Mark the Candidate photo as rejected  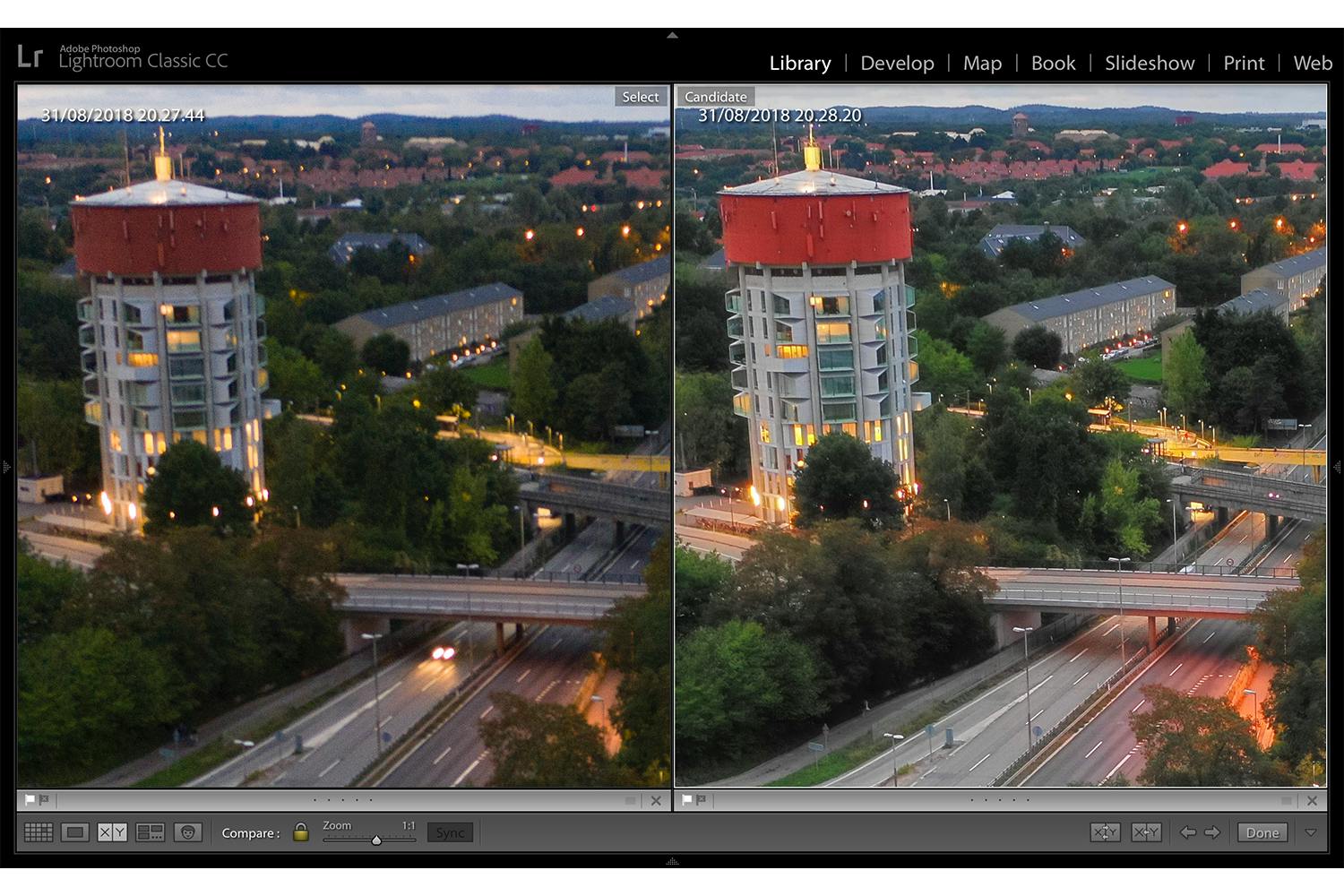[x=701, y=800]
